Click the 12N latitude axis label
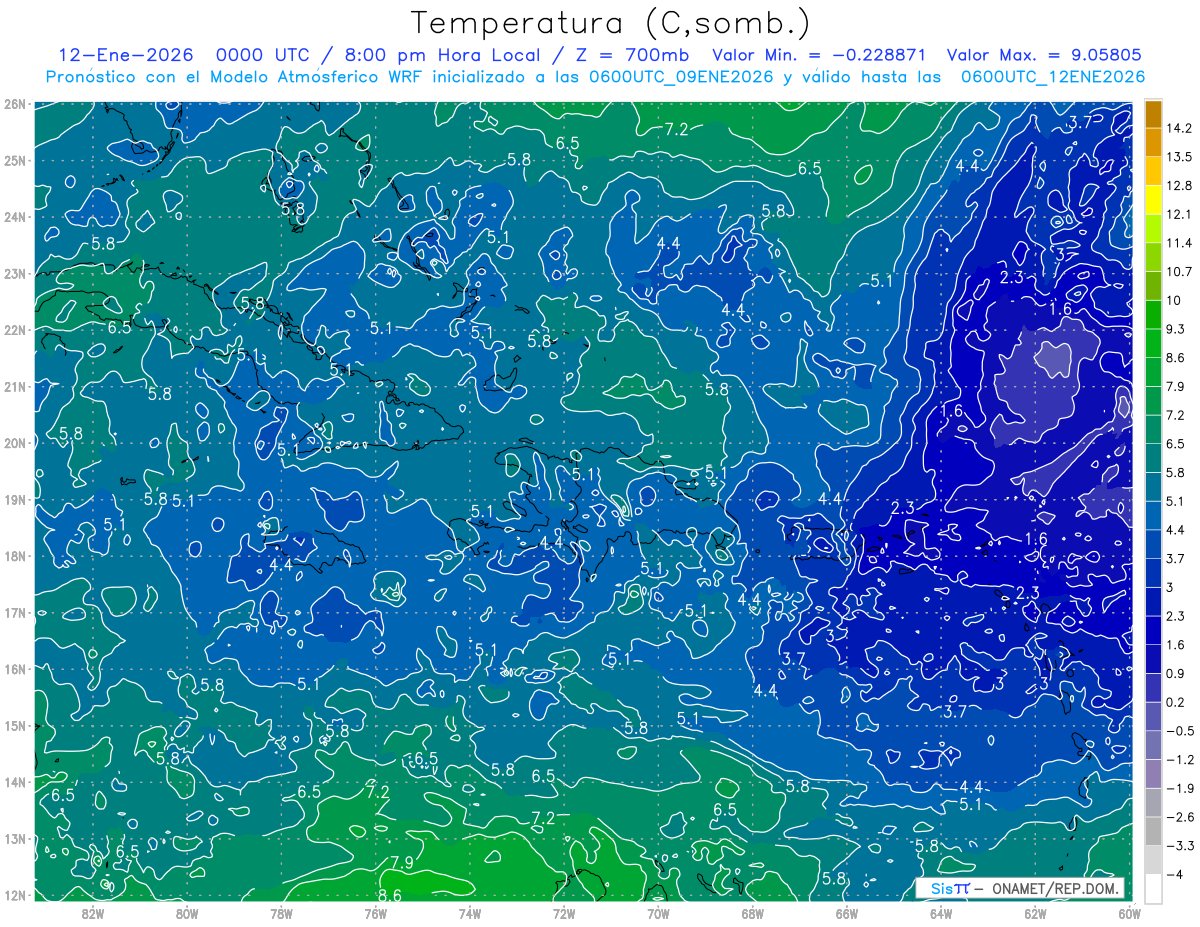Screen dimensions: 1200x927 click(x=14, y=894)
